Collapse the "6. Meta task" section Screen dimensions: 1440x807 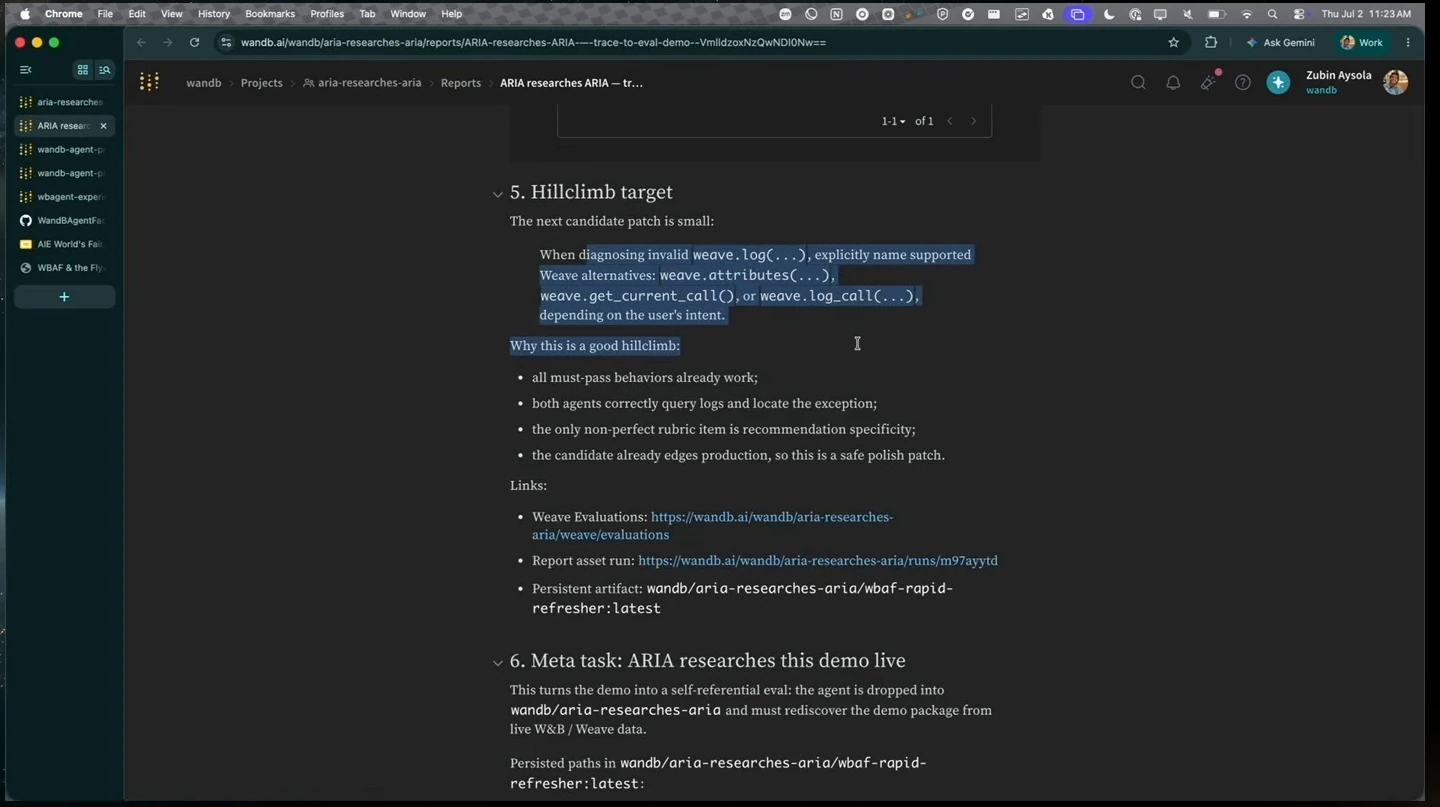click(x=497, y=662)
